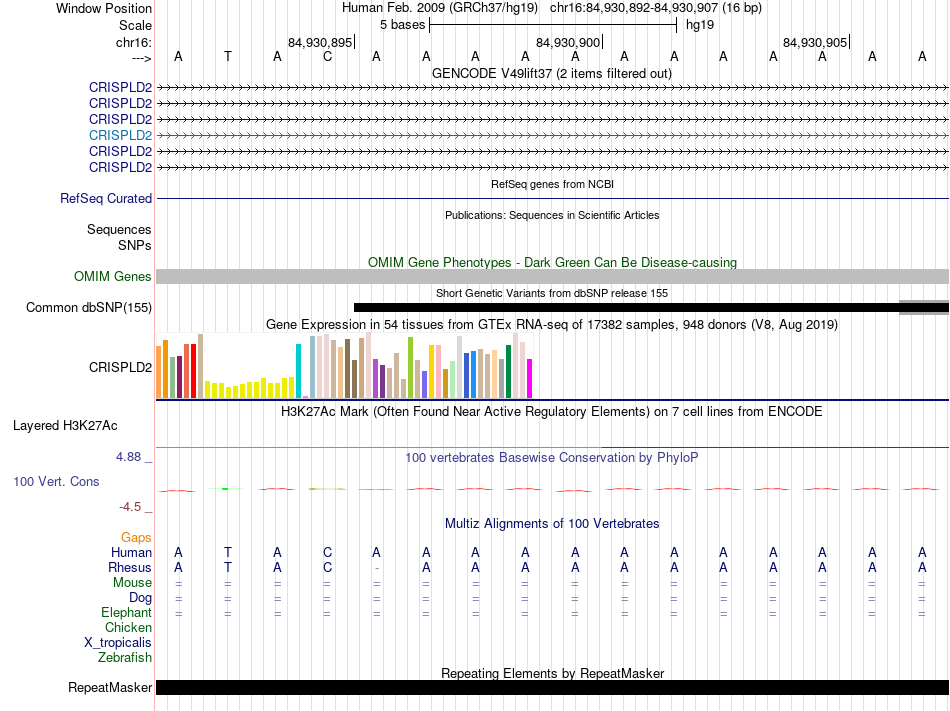950x711 pixels.
Task: Click the Rhesus species label
Action: click(x=130, y=568)
